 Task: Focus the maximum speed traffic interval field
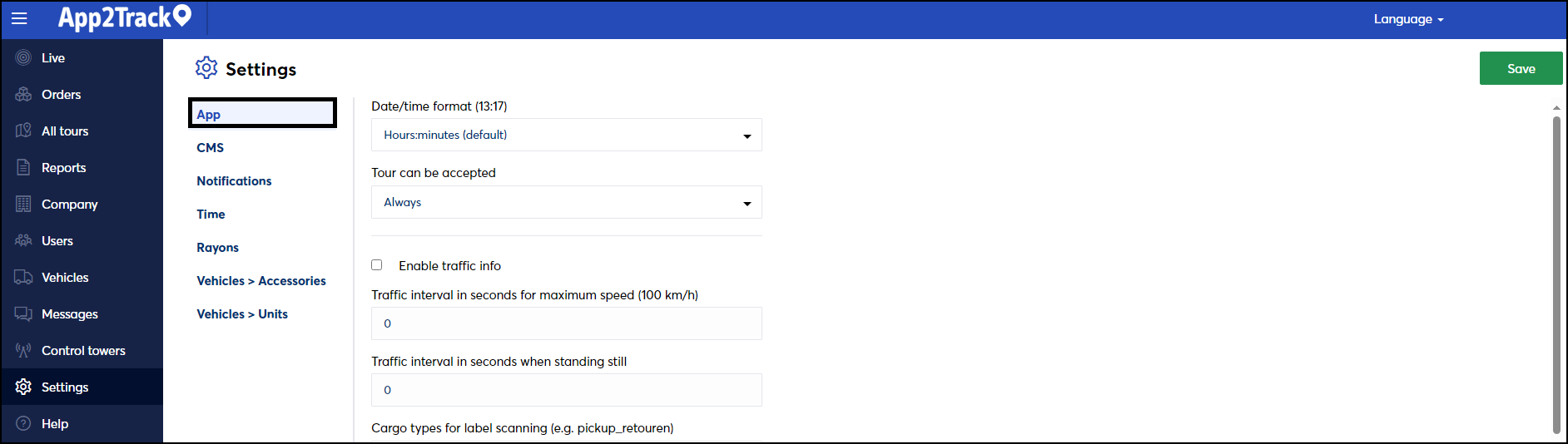[567, 323]
